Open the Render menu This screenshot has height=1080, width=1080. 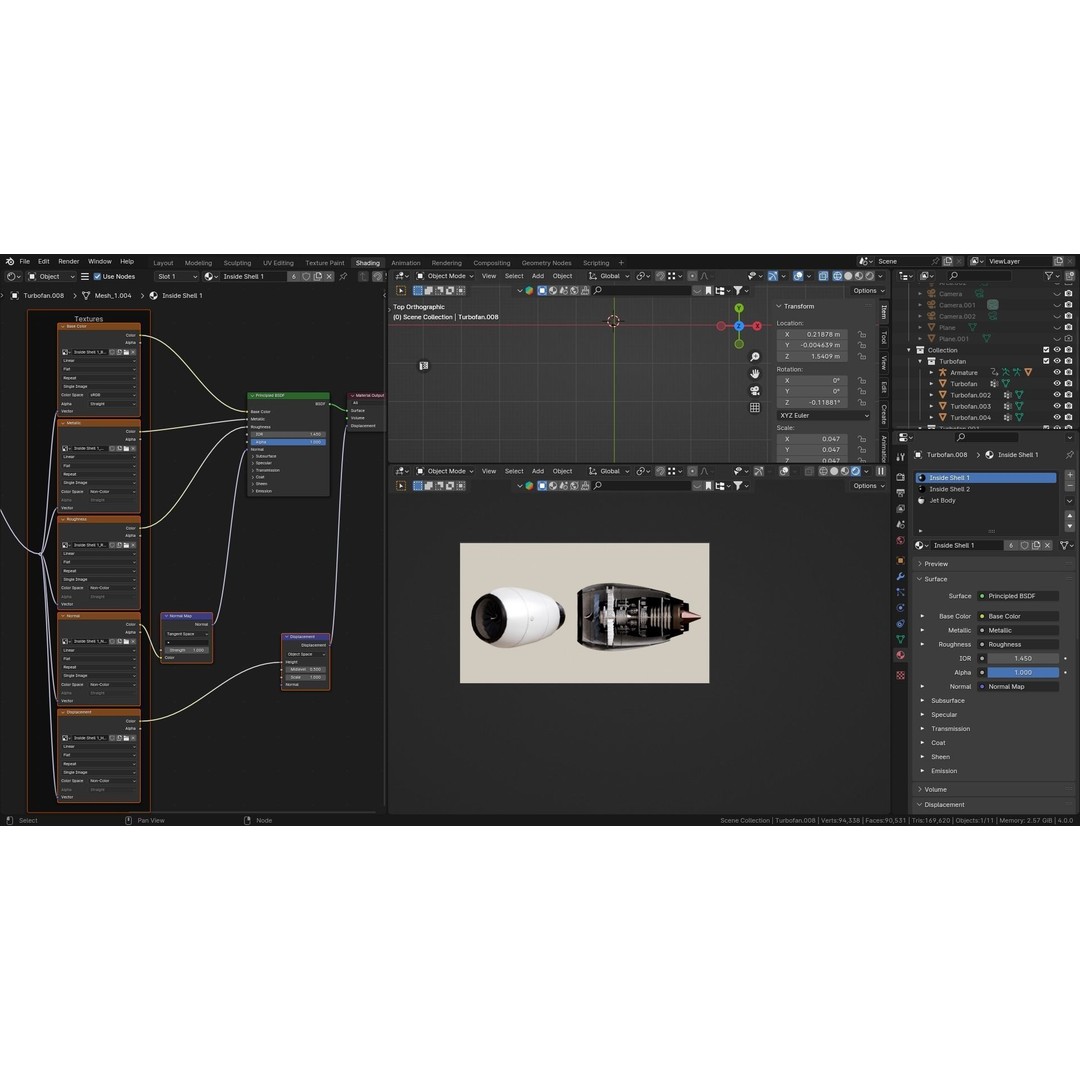(x=68, y=261)
